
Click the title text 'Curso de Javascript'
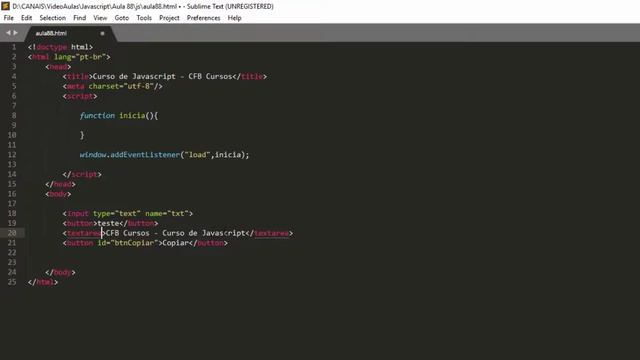tap(134, 76)
